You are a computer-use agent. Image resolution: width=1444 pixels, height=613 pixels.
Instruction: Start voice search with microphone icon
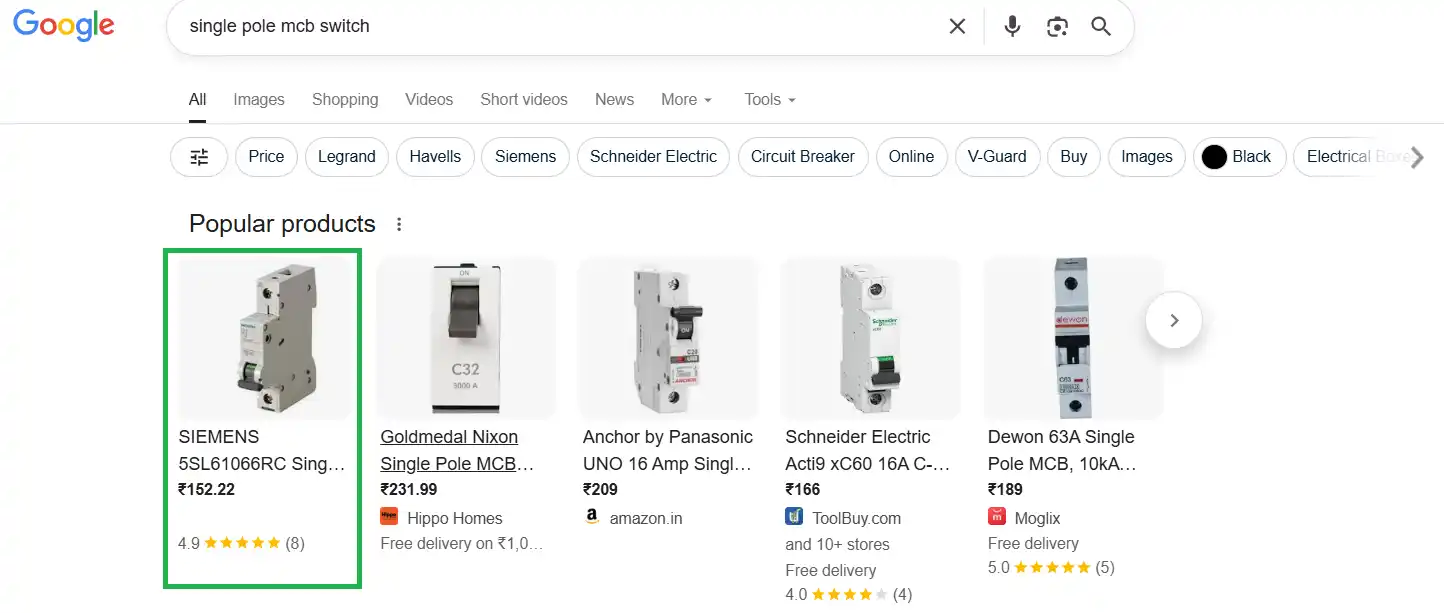point(1012,27)
